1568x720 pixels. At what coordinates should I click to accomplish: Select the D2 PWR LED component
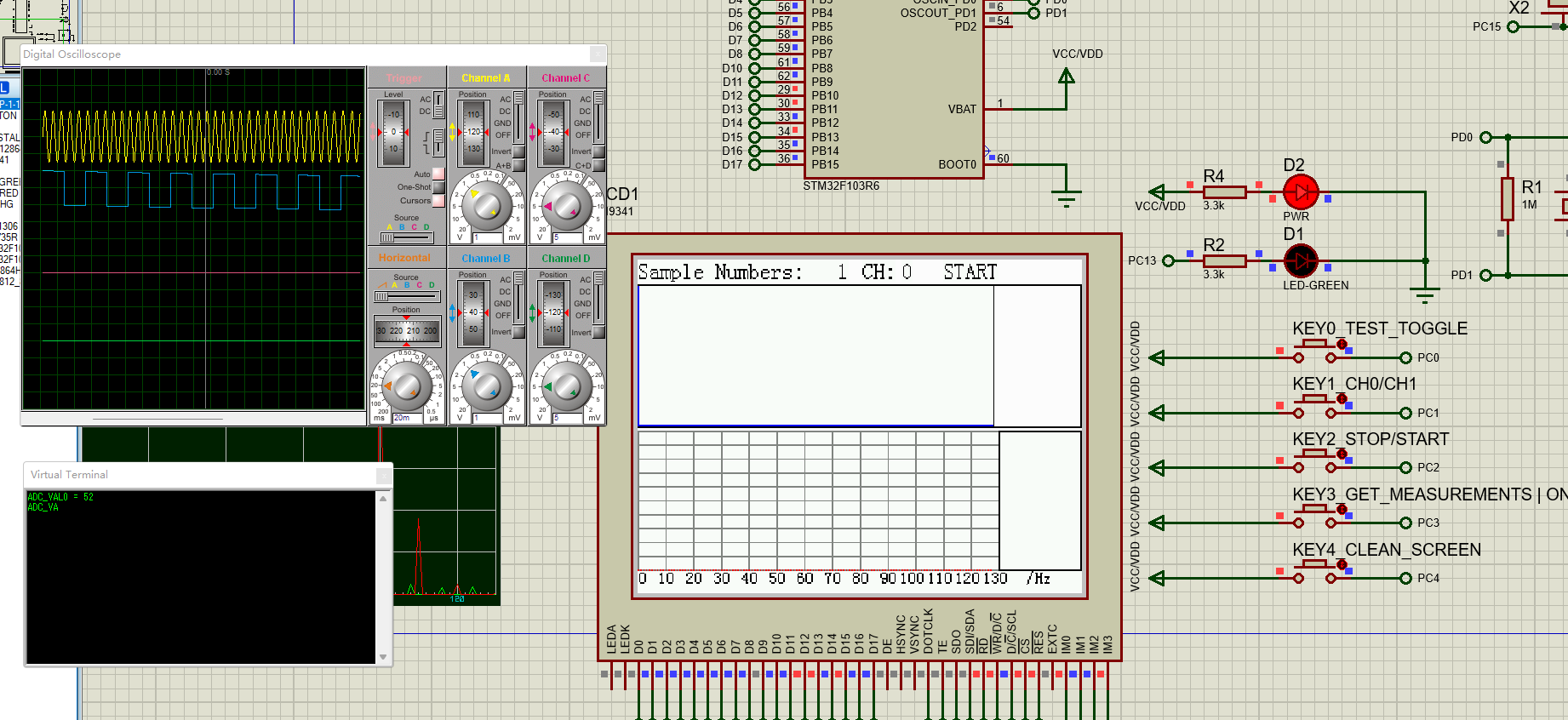click(x=1301, y=192)
